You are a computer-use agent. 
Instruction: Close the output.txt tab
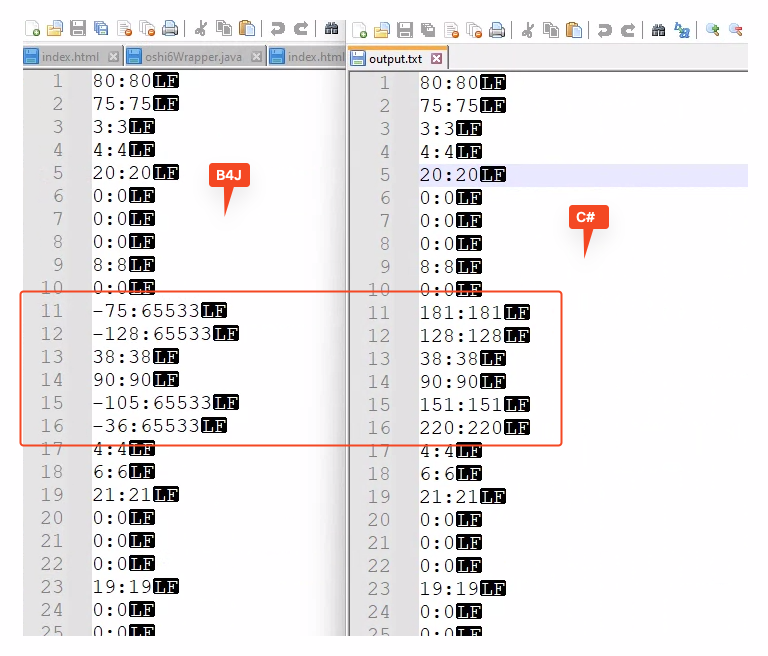point(436,59)
